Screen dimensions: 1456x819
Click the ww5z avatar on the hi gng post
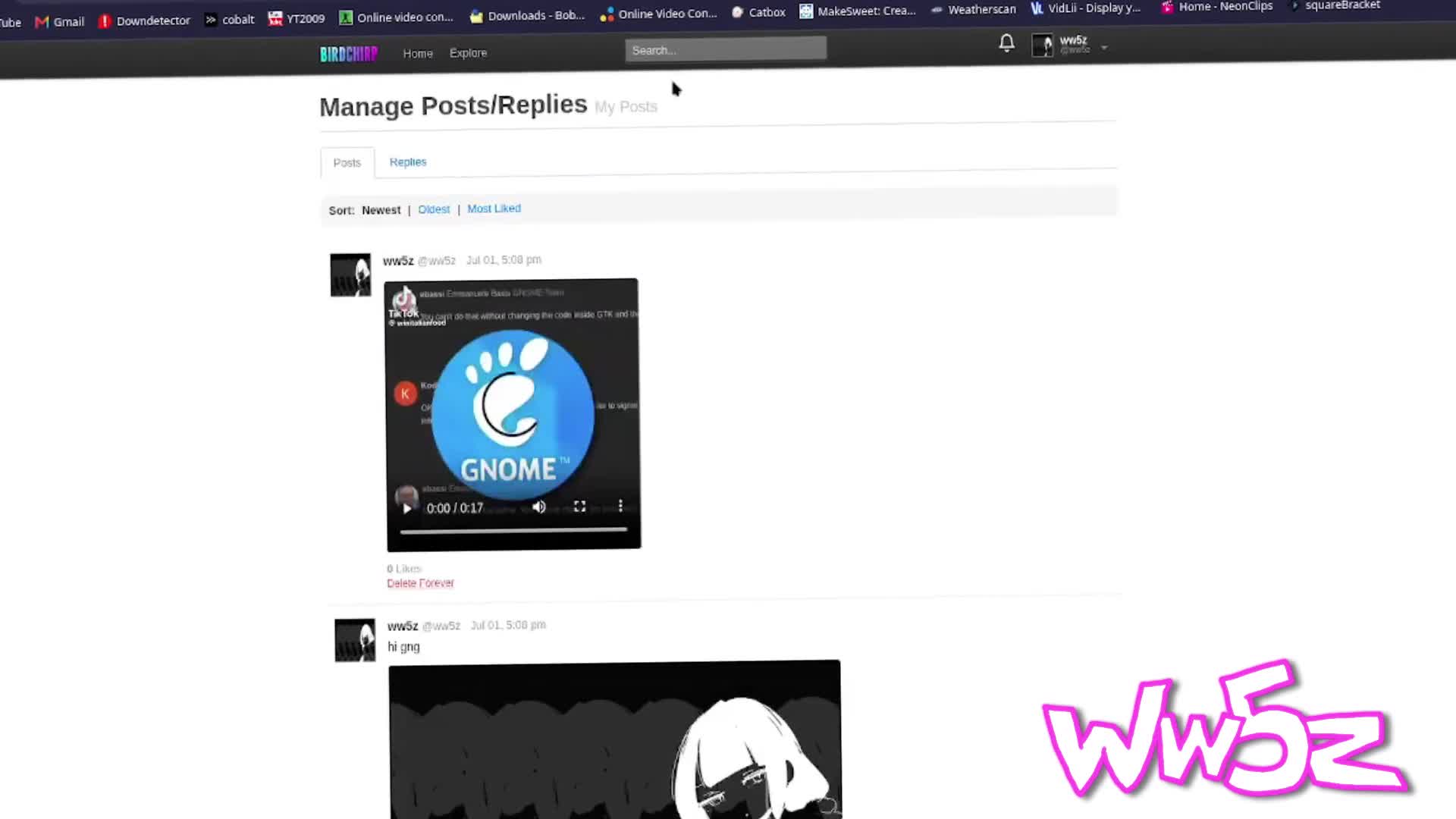tap(355, 640)
